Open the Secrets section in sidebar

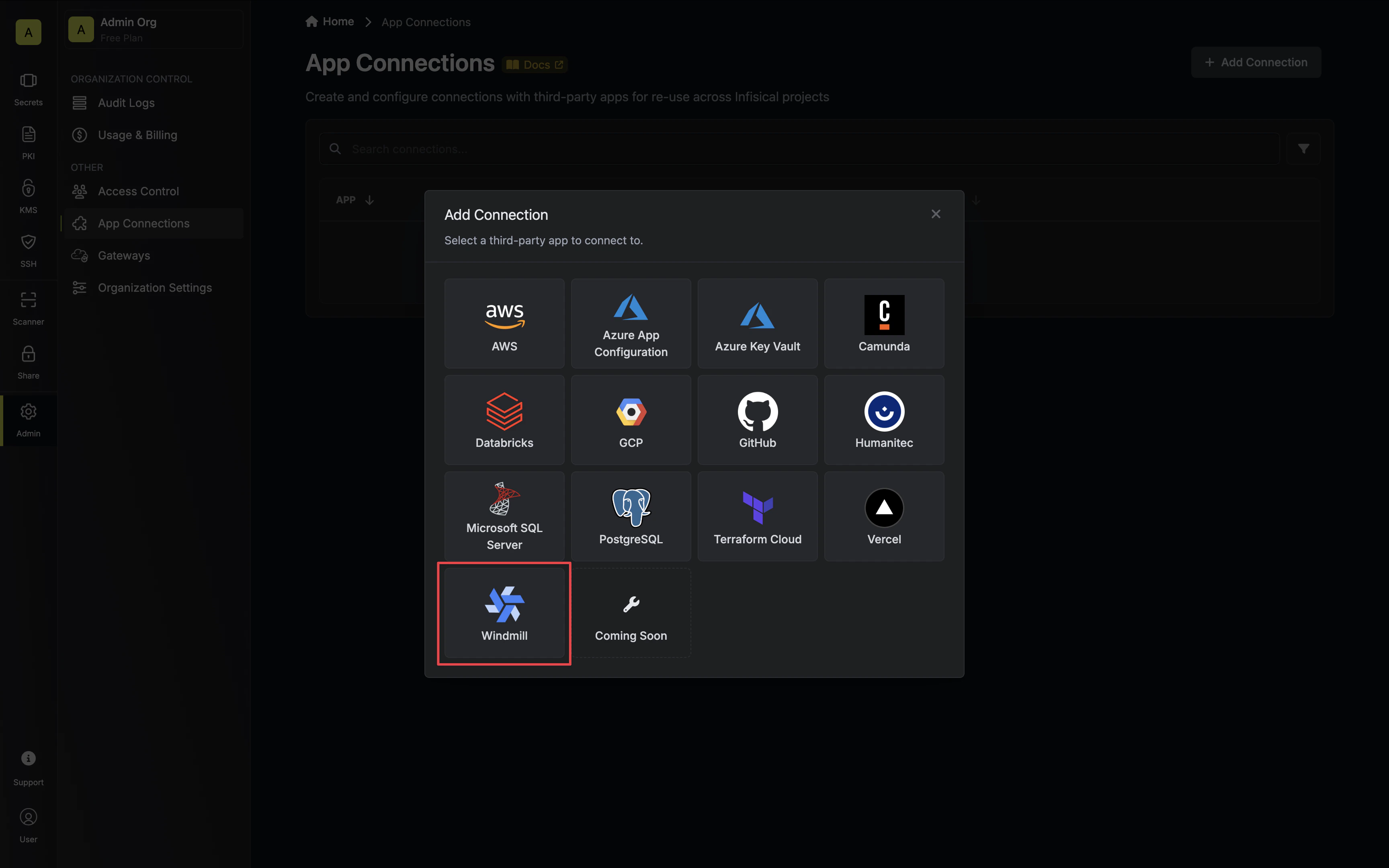pyautogui.click(x=28, y=90)
